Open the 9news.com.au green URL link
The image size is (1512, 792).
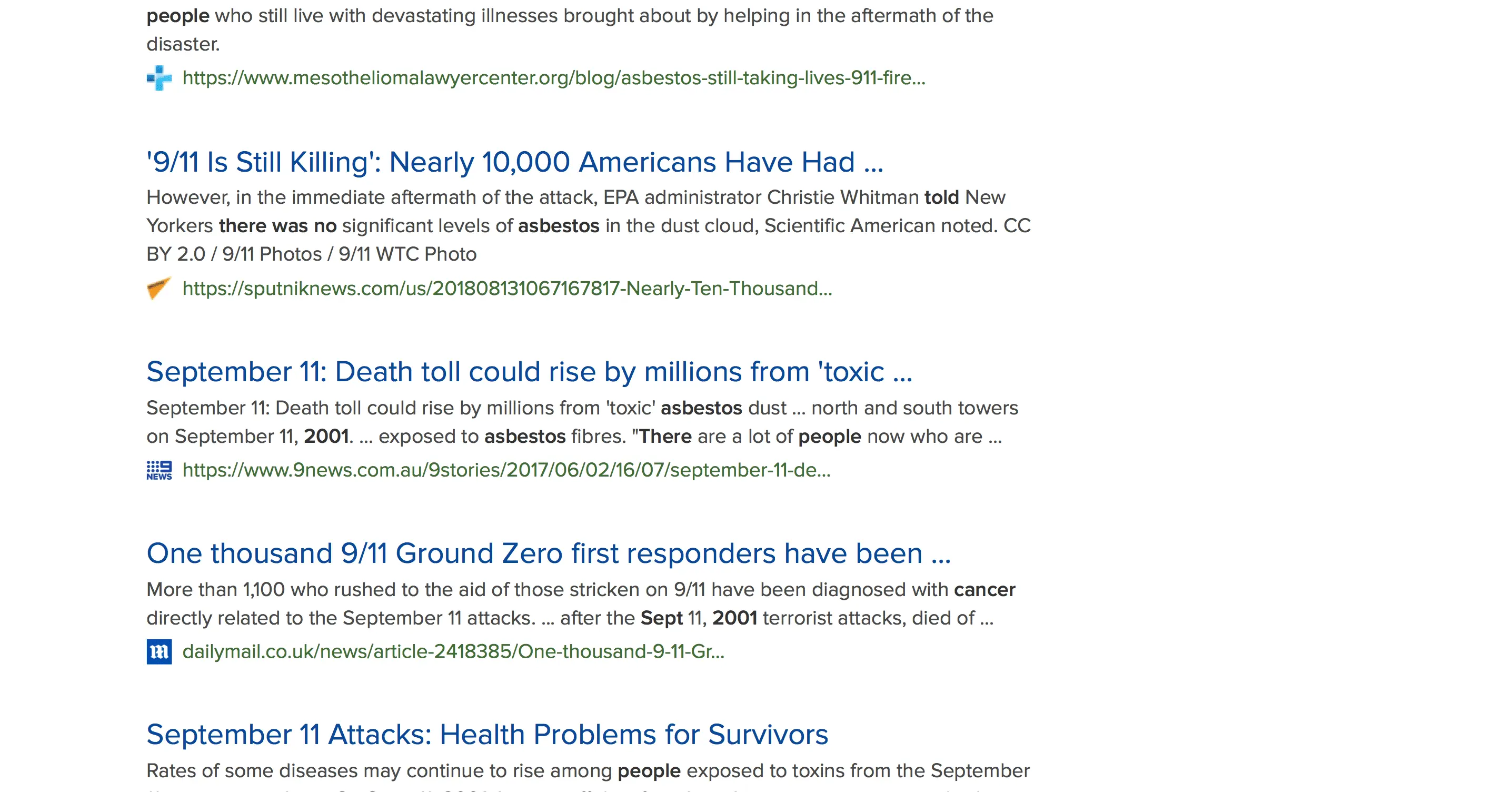tap(506, 470)
